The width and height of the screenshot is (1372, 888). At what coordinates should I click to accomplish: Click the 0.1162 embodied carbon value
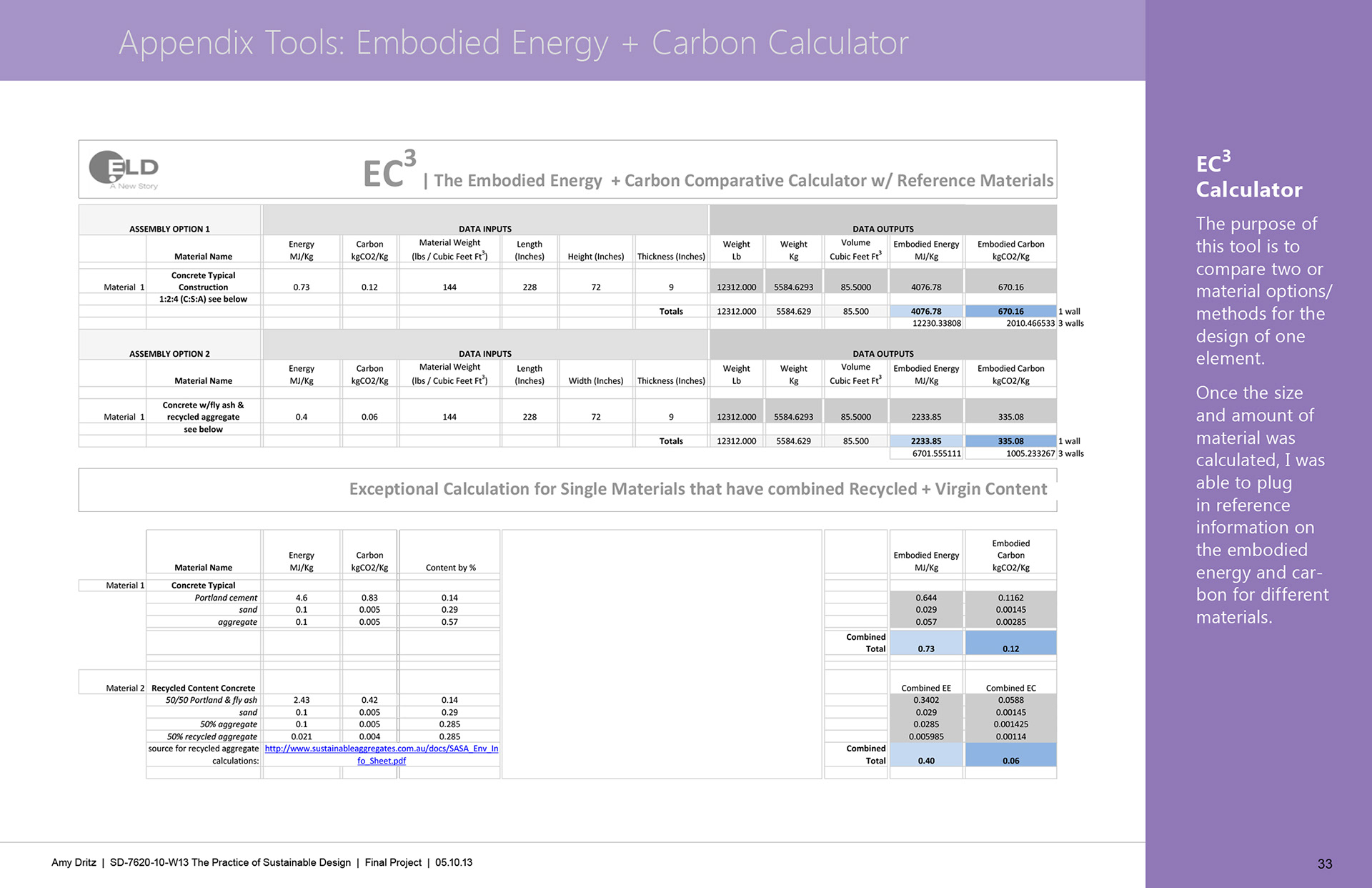[1010, 598]
